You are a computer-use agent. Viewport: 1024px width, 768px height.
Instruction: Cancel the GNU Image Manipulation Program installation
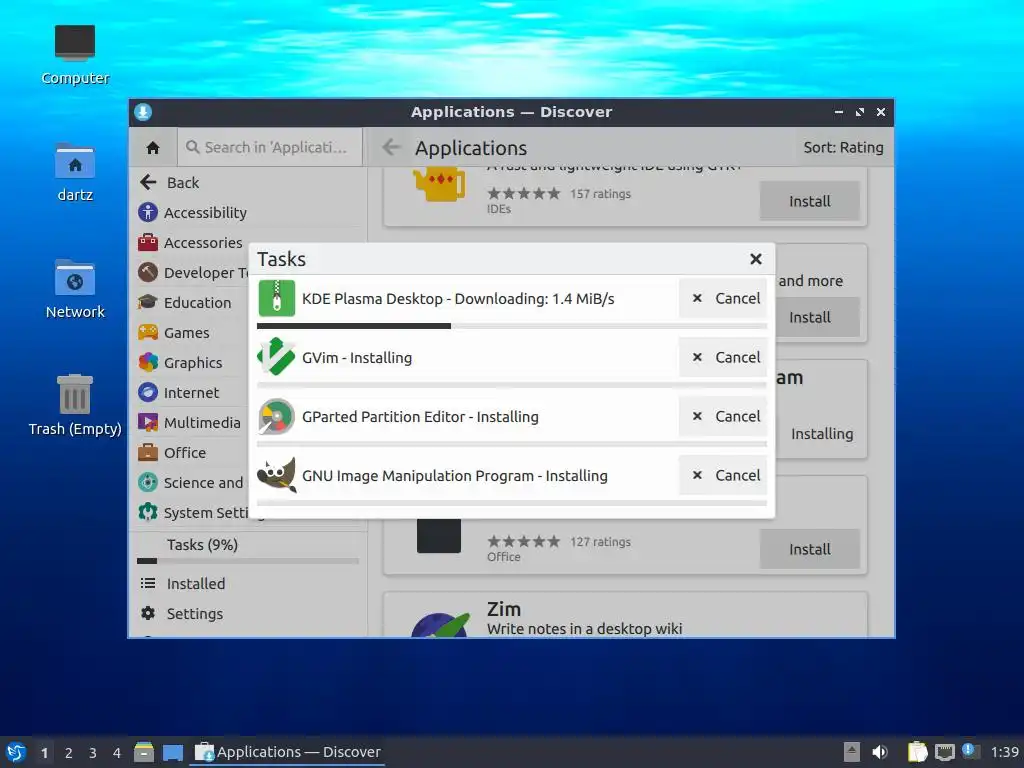coord(724,475)
